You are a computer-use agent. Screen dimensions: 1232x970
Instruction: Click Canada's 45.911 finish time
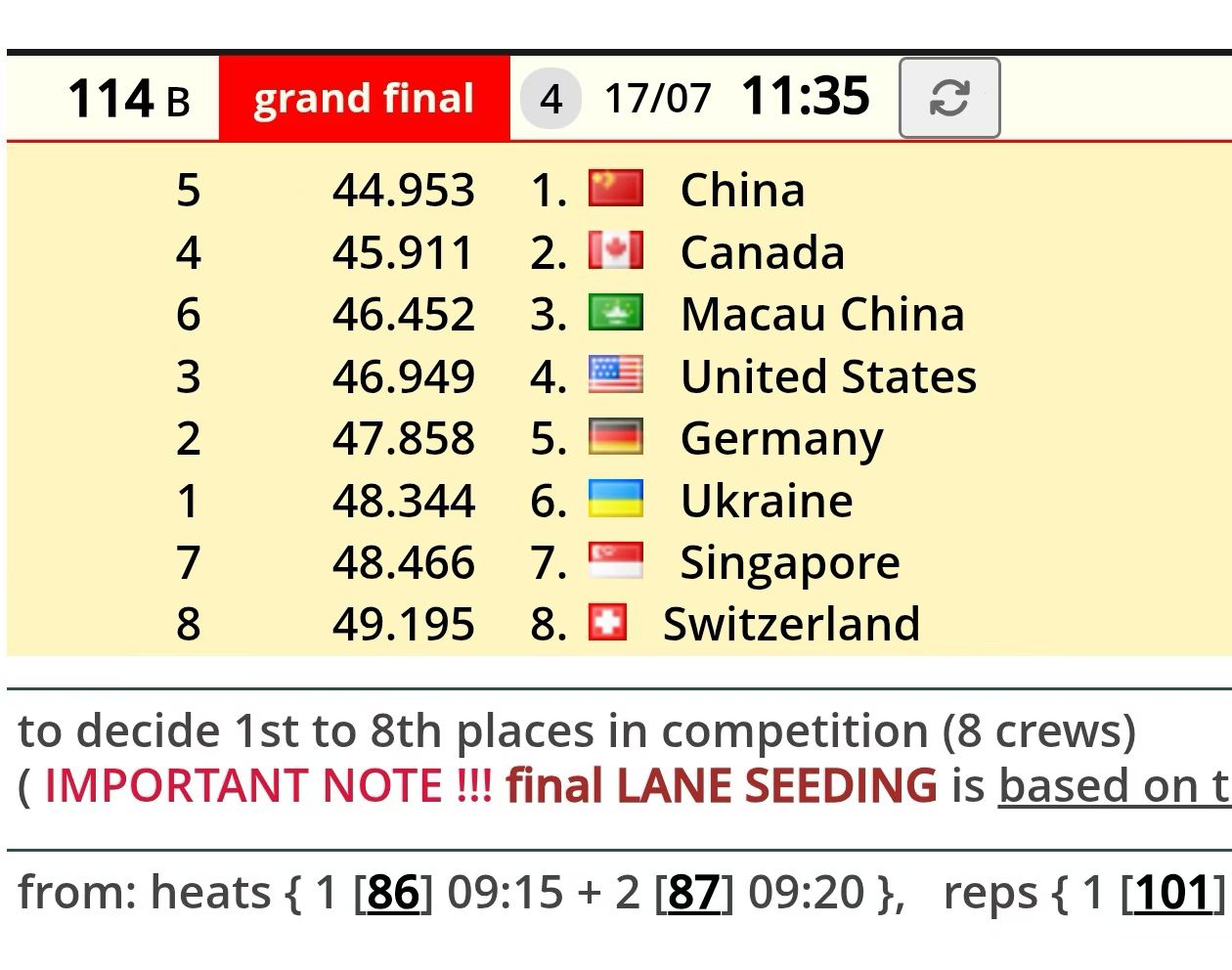point(403,252)
